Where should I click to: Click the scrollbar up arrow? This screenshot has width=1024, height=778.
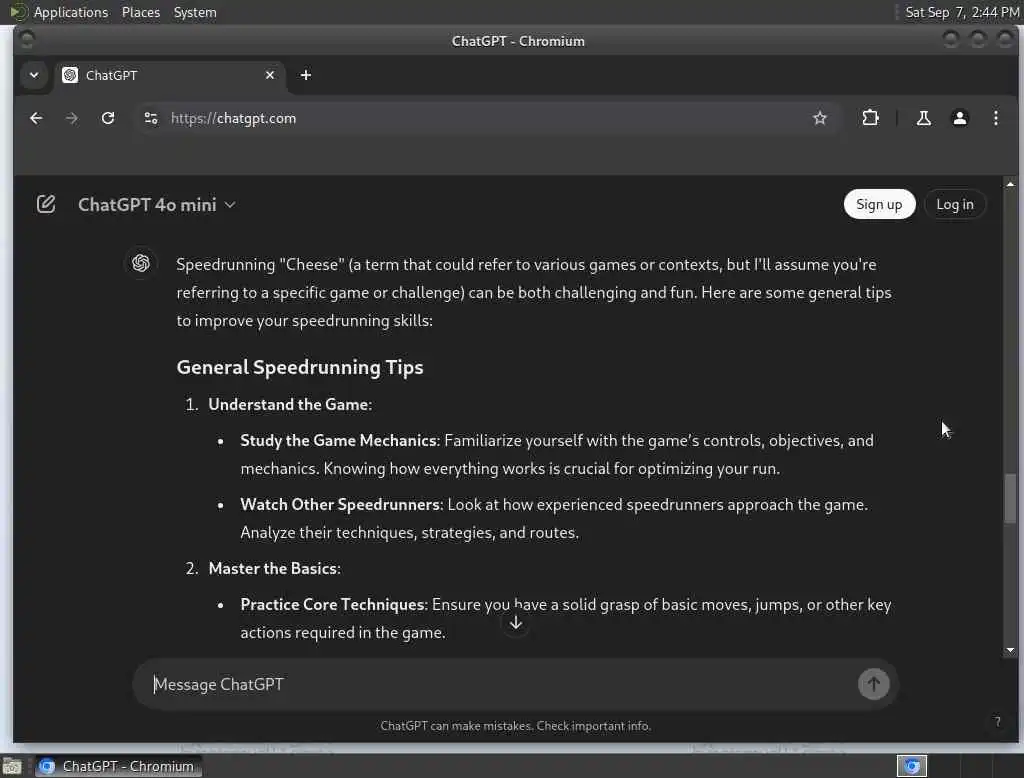pyautogui.click(x=1010, y=185)
